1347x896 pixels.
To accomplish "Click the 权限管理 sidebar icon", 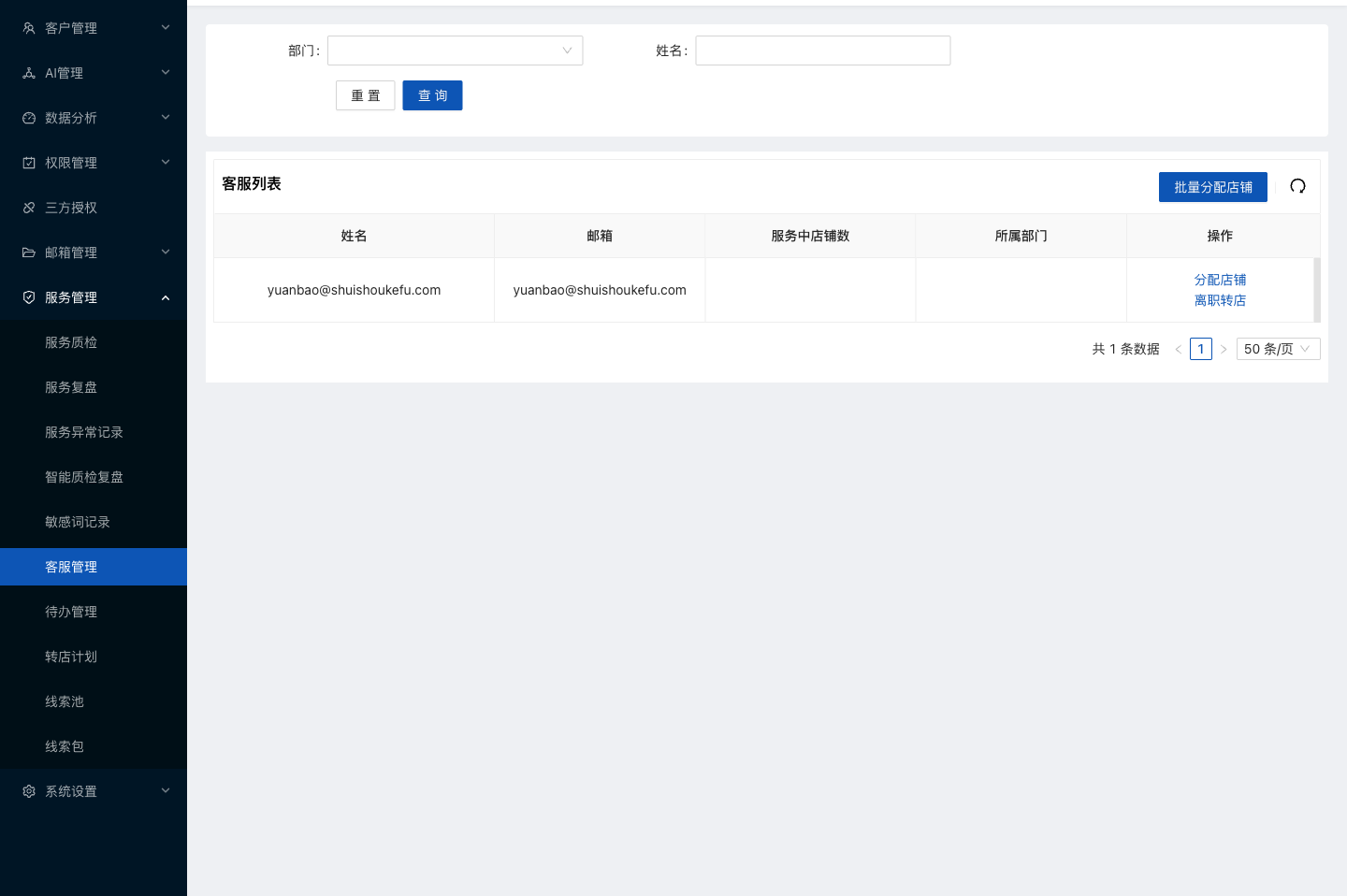I will pos(29,163).
